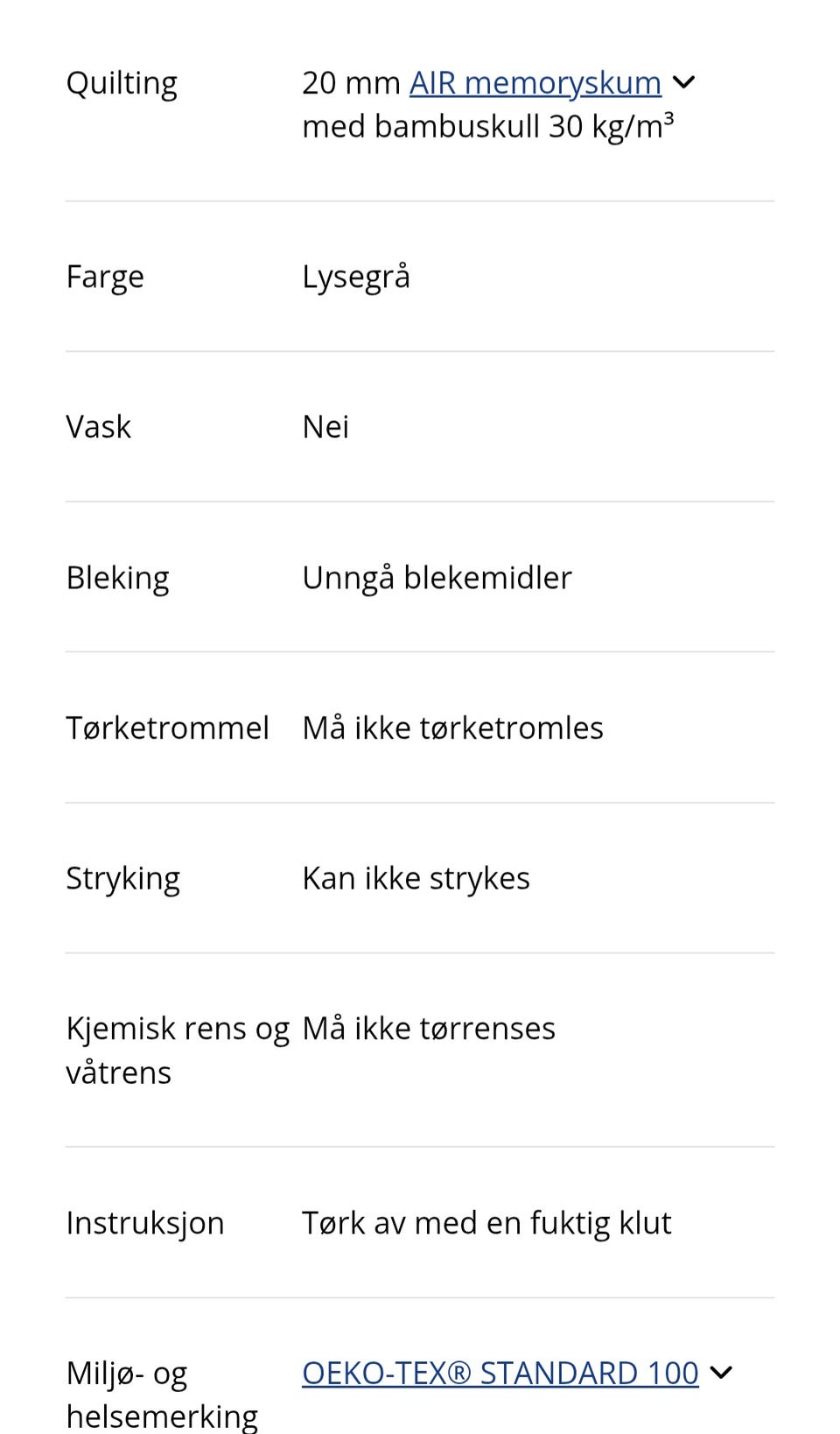Click the 'med bambuskull 30 kg/m³' text

click(x=487, y=127)
